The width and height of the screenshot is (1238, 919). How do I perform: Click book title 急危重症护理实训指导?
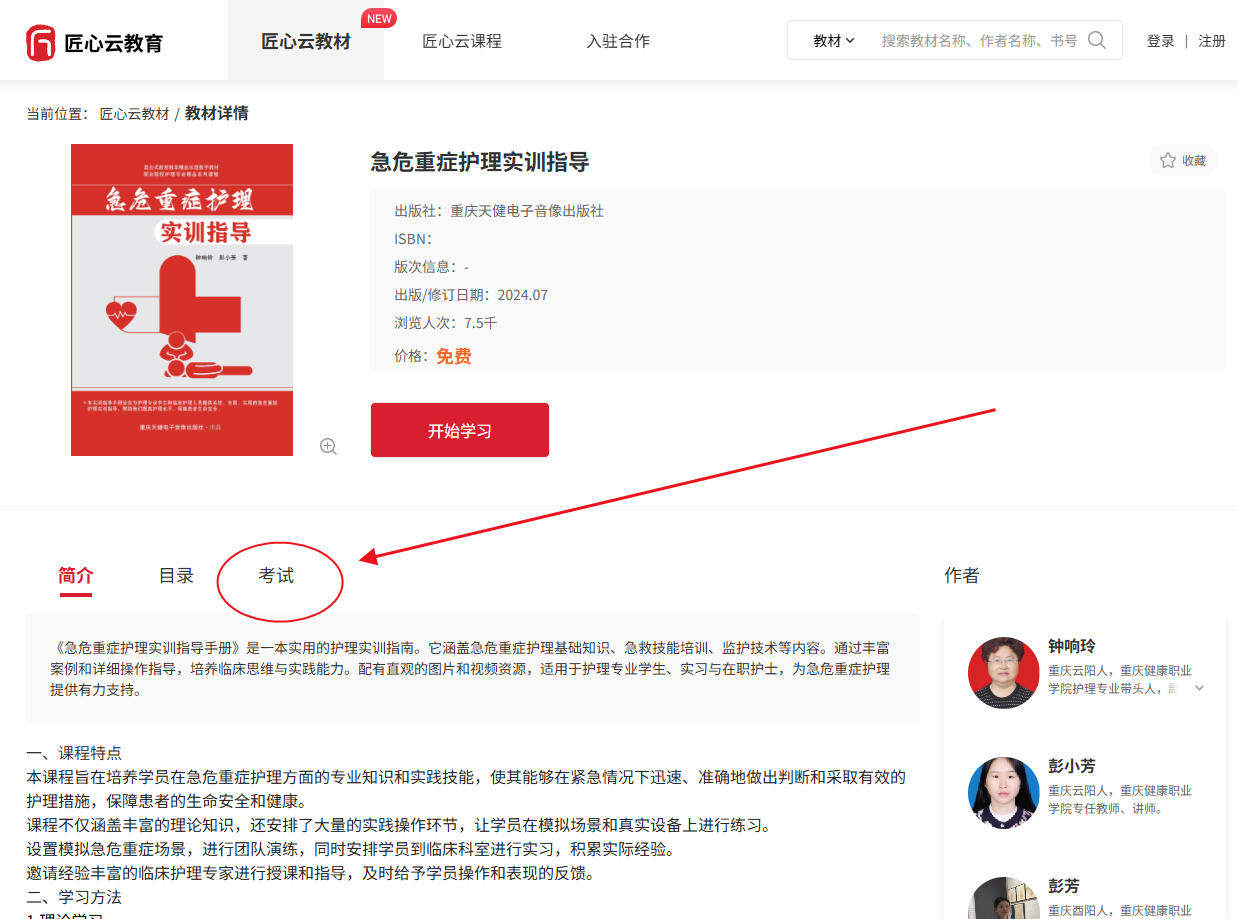(x=480, y=162)
